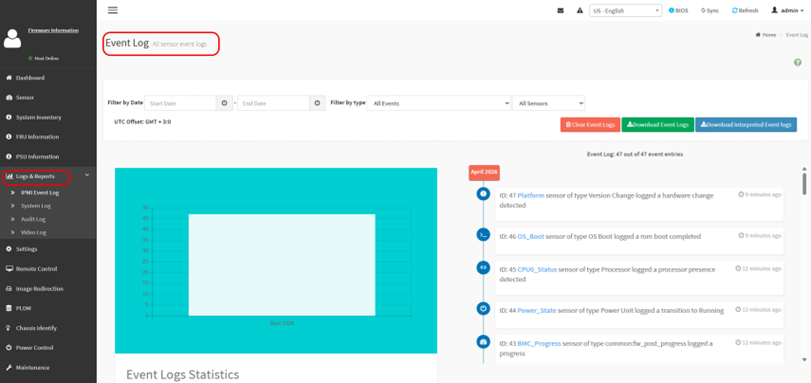Open the All Sensors filter dropdown
Viewport: 811px width, 383px height.
tap(549, 103)
